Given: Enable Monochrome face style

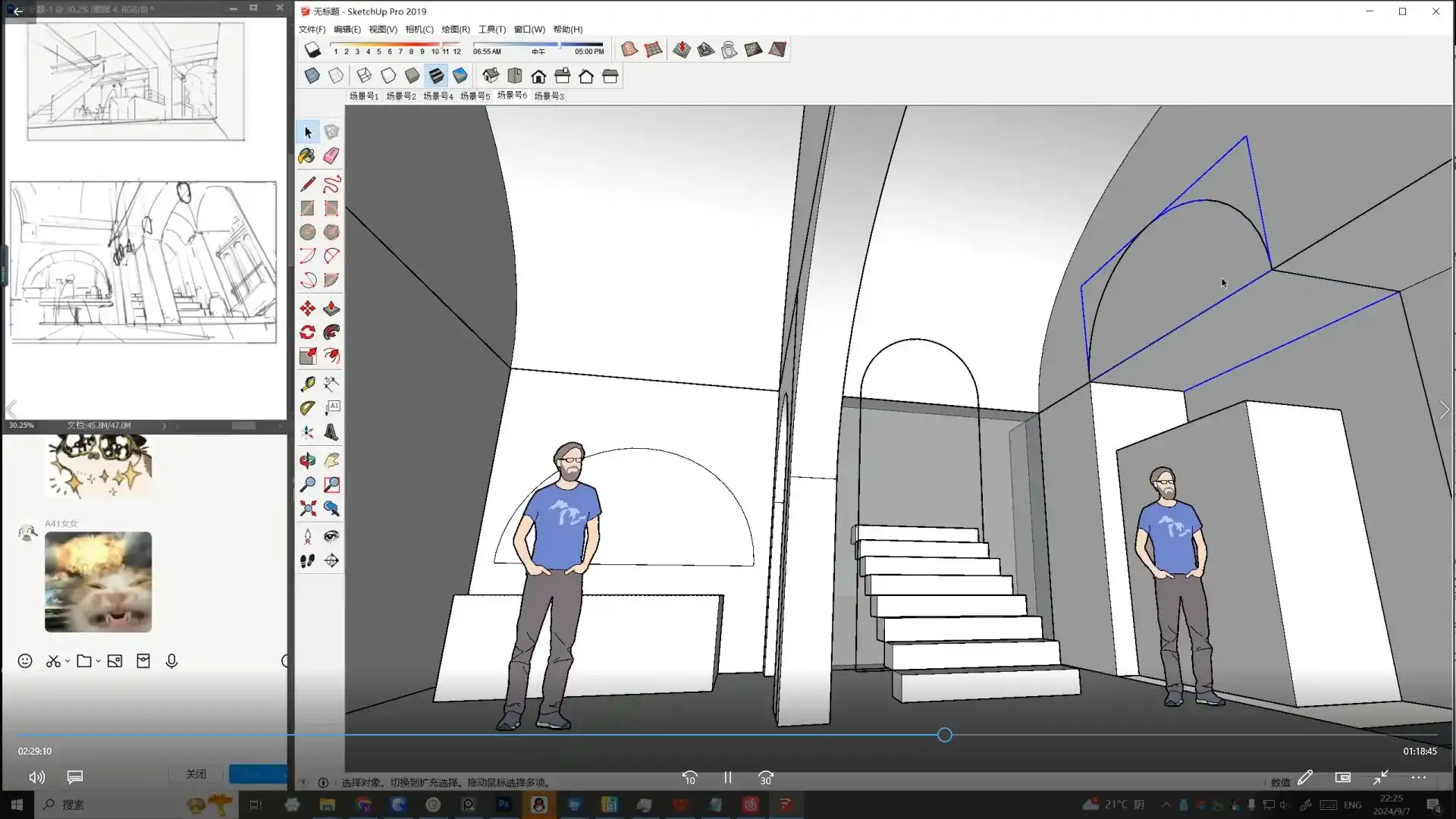Looking at the screenshot, I should tap(460, 76).
